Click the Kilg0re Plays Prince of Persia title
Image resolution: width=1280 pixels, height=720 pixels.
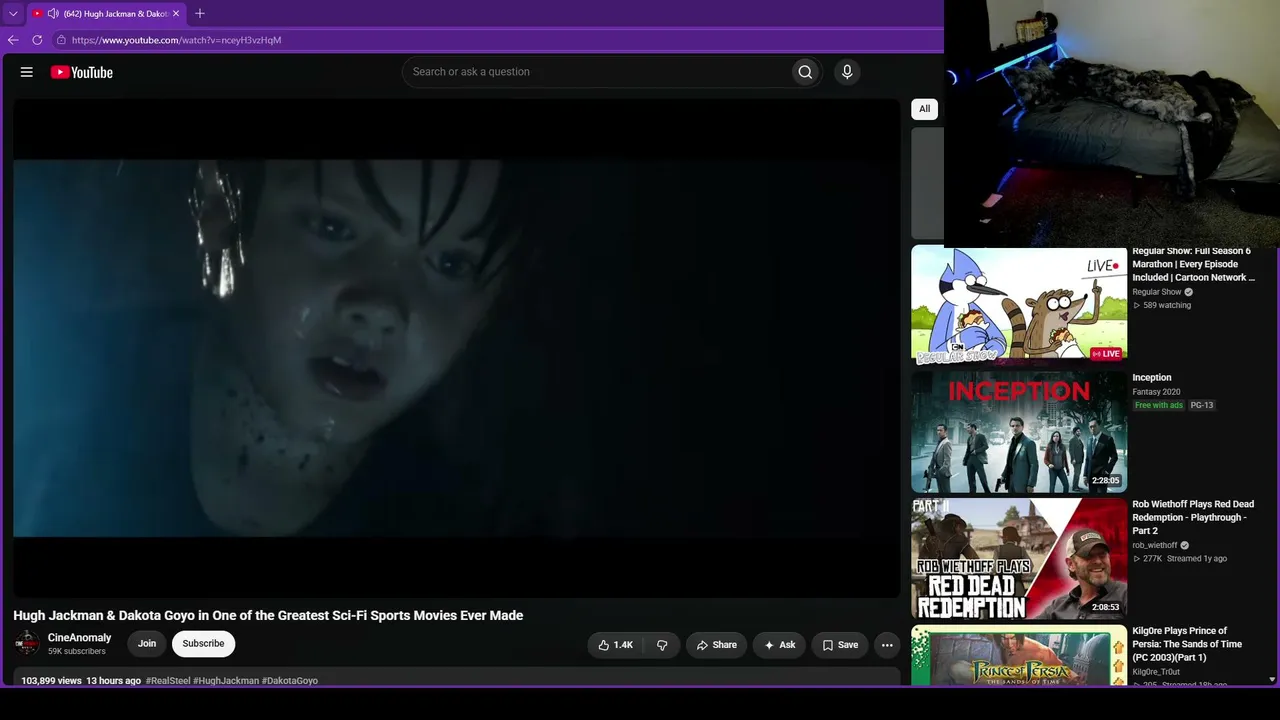click(x=1187, y=644)
